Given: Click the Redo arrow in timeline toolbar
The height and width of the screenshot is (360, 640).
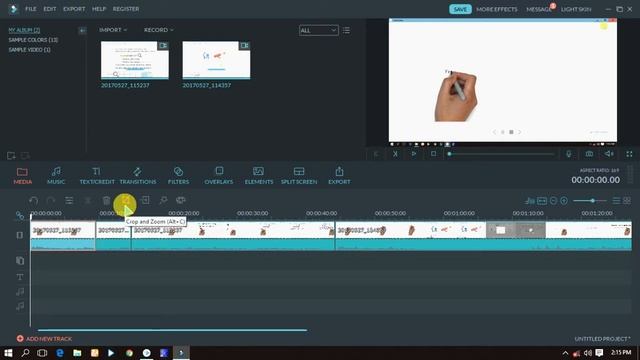Looking at the screenshot, I should 51,200.
